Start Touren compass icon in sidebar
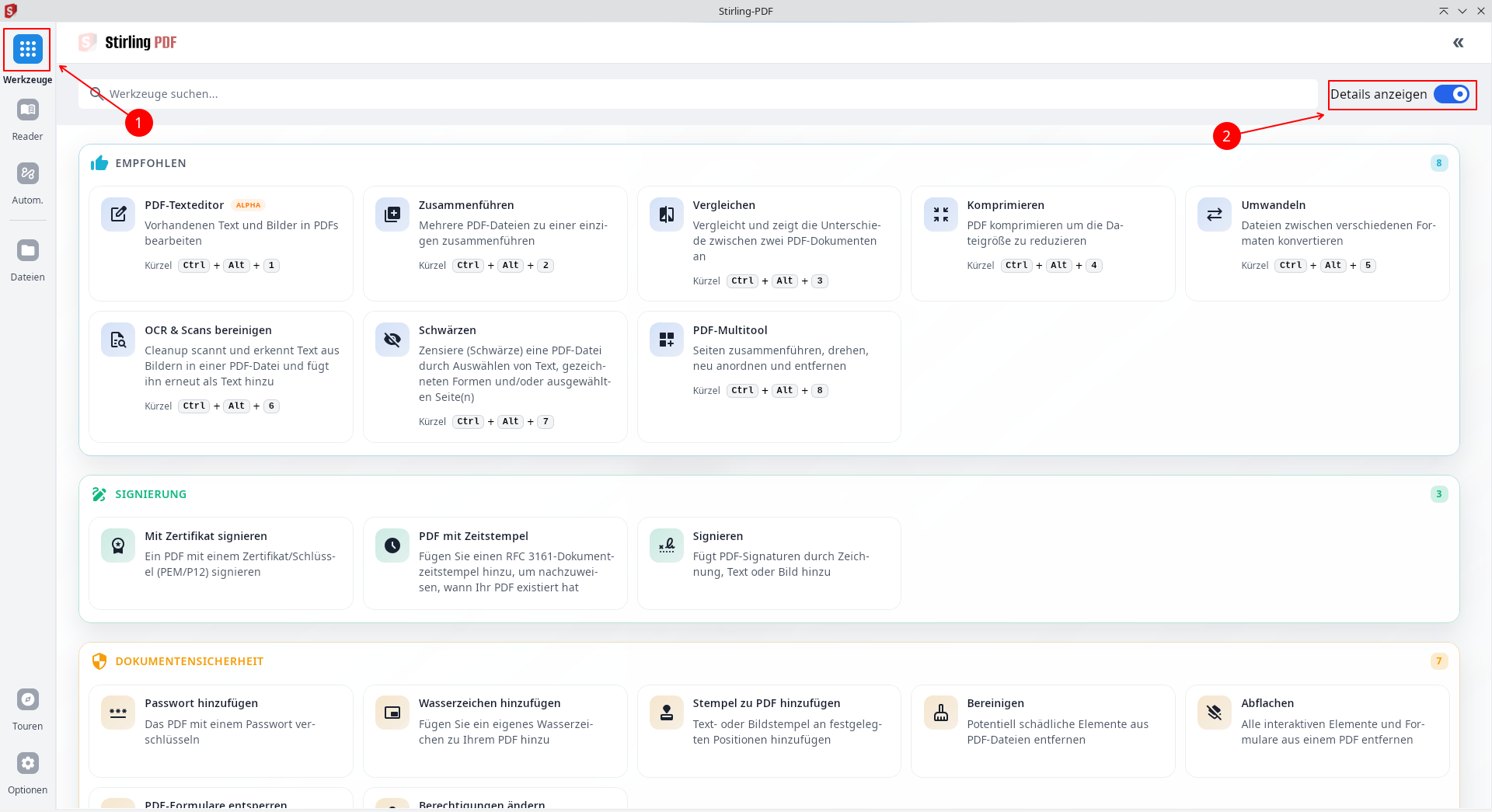 [28, 700]
